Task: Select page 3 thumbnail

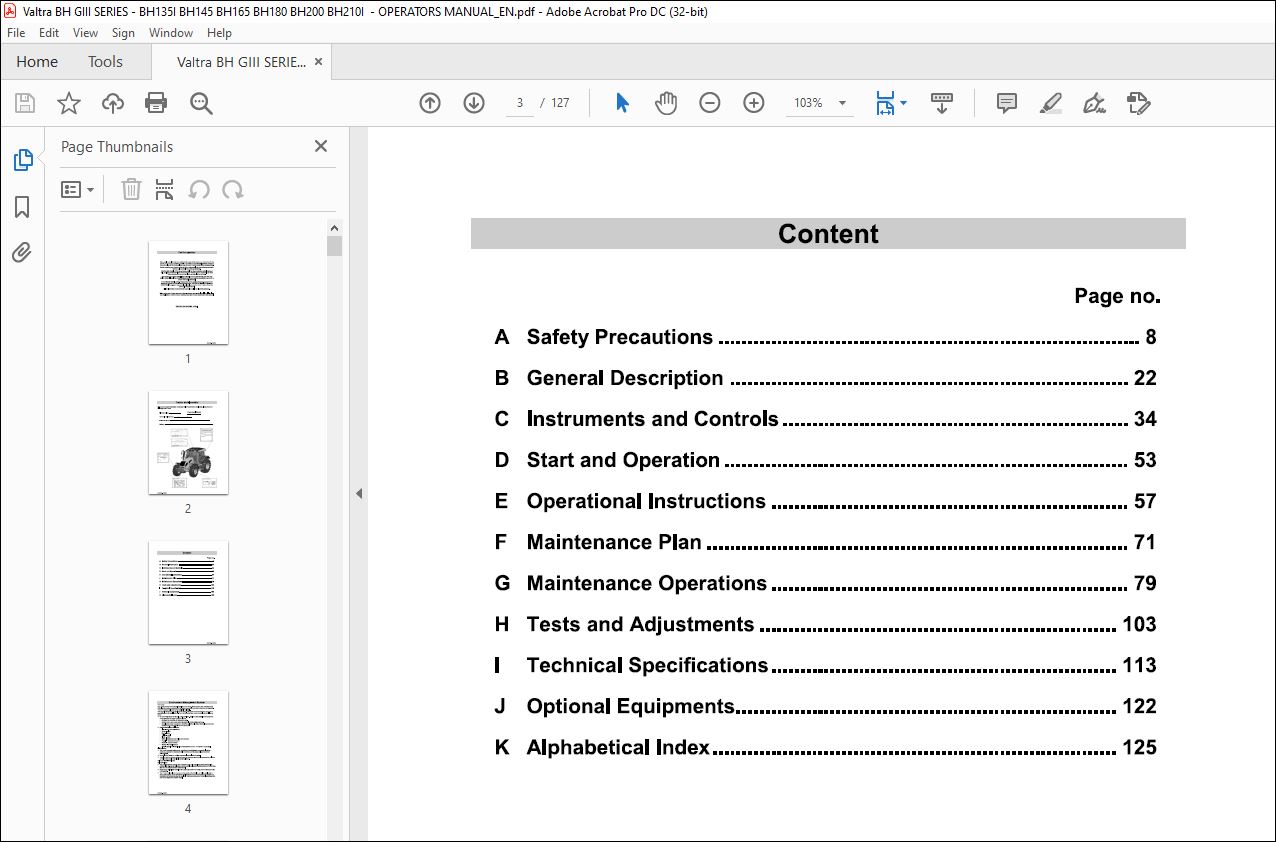Action: [188, 593]
